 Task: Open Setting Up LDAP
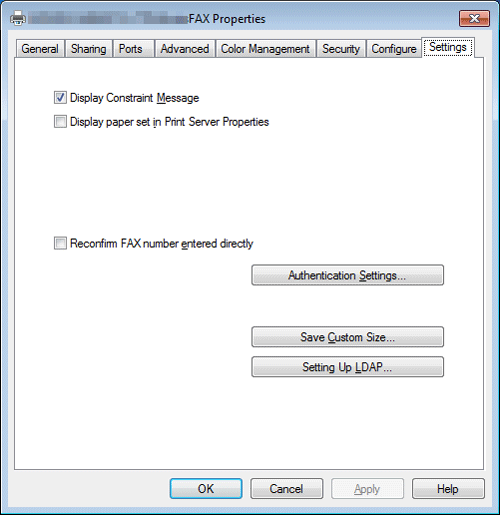[347, 367]
